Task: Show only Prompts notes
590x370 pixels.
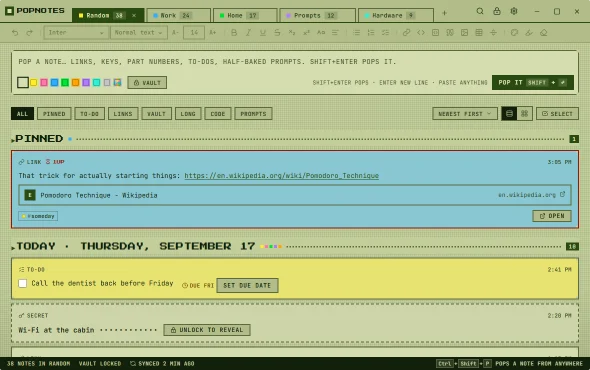Action: click(253, 114)
